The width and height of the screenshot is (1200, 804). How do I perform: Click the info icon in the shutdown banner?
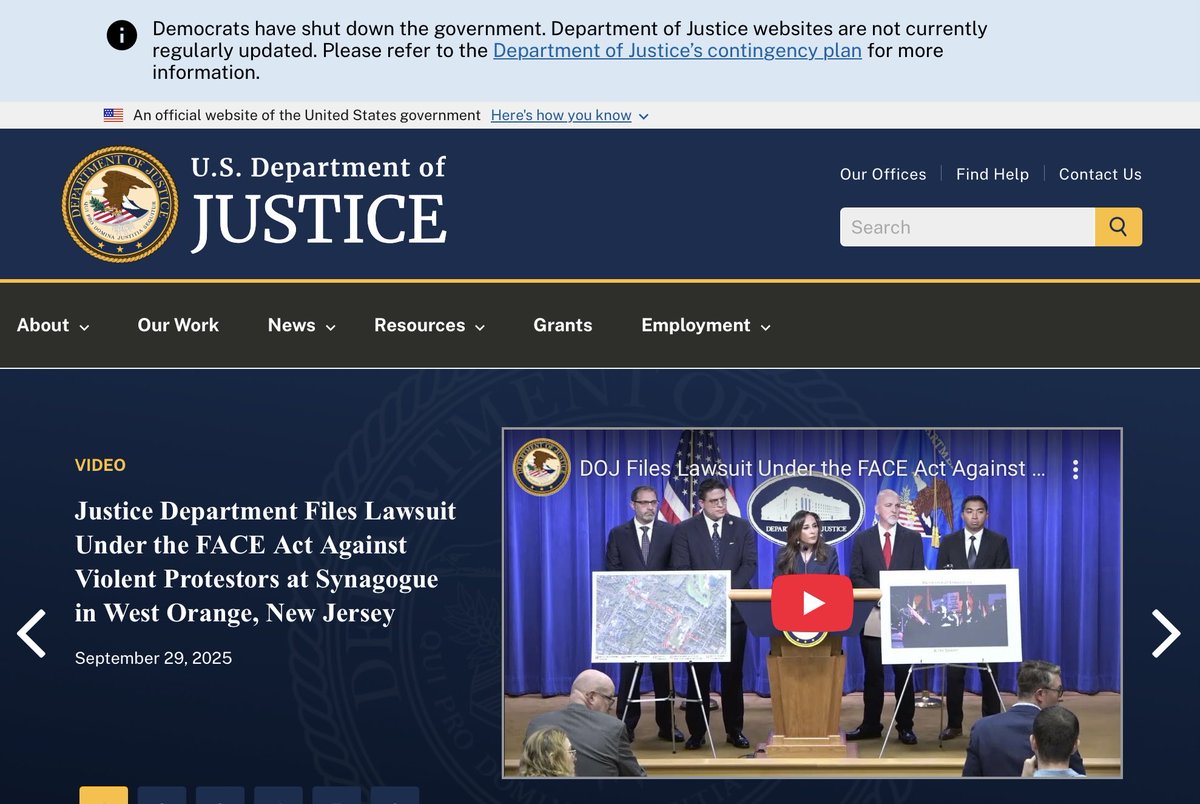122,37
